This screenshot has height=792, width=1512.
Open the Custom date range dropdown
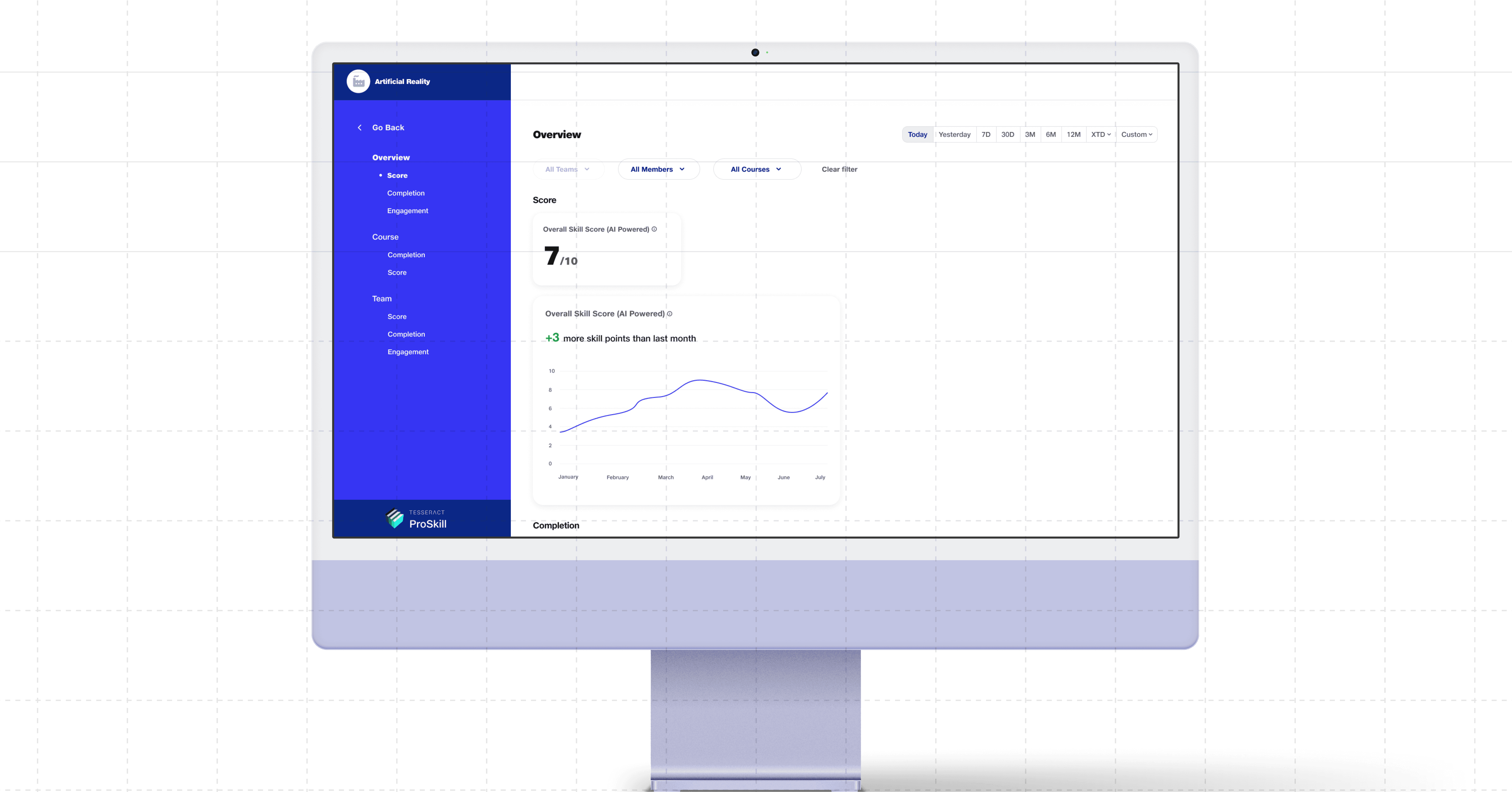pos(1136,135)
